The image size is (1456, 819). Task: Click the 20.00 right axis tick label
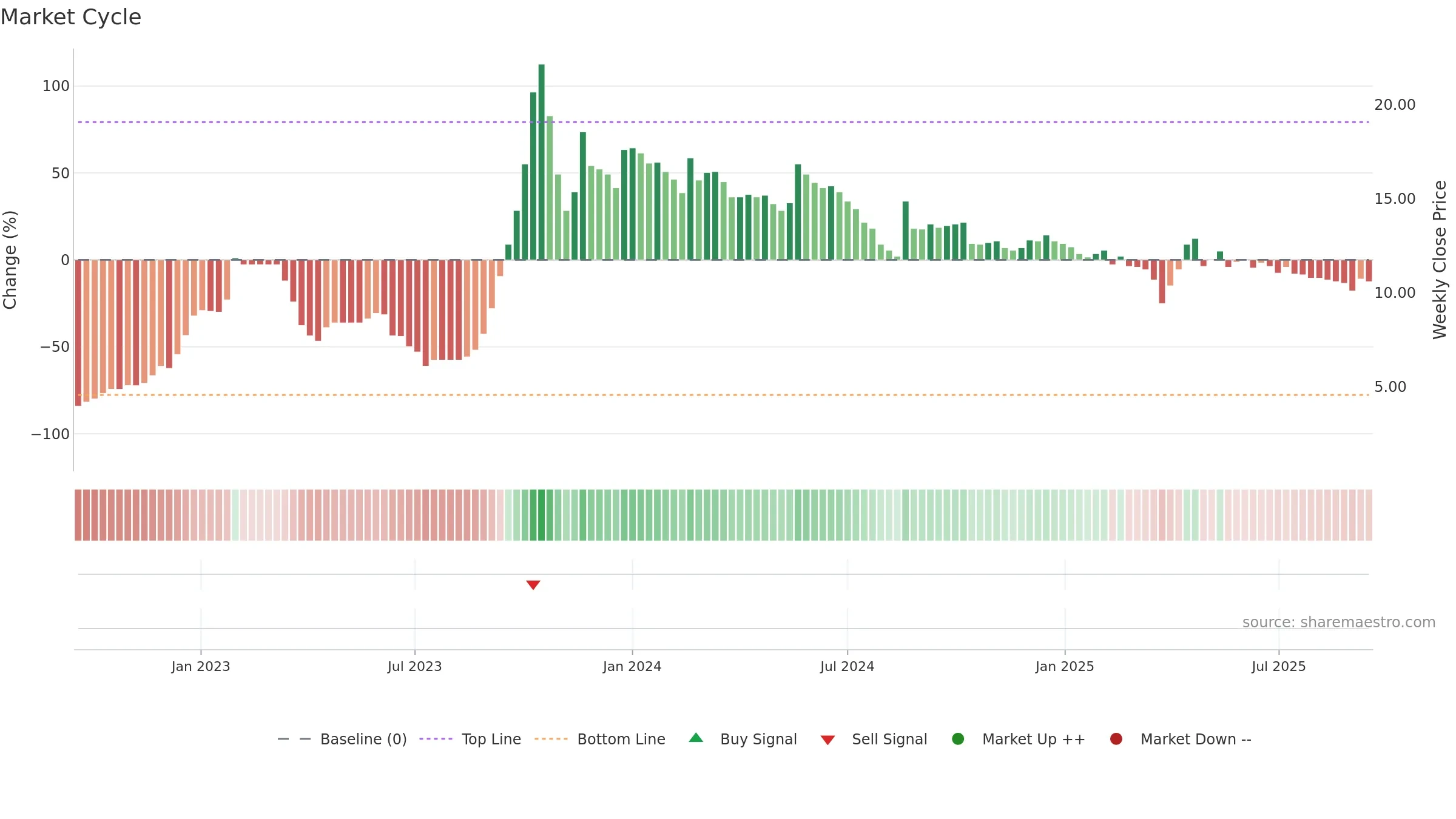pos(1395,105)
